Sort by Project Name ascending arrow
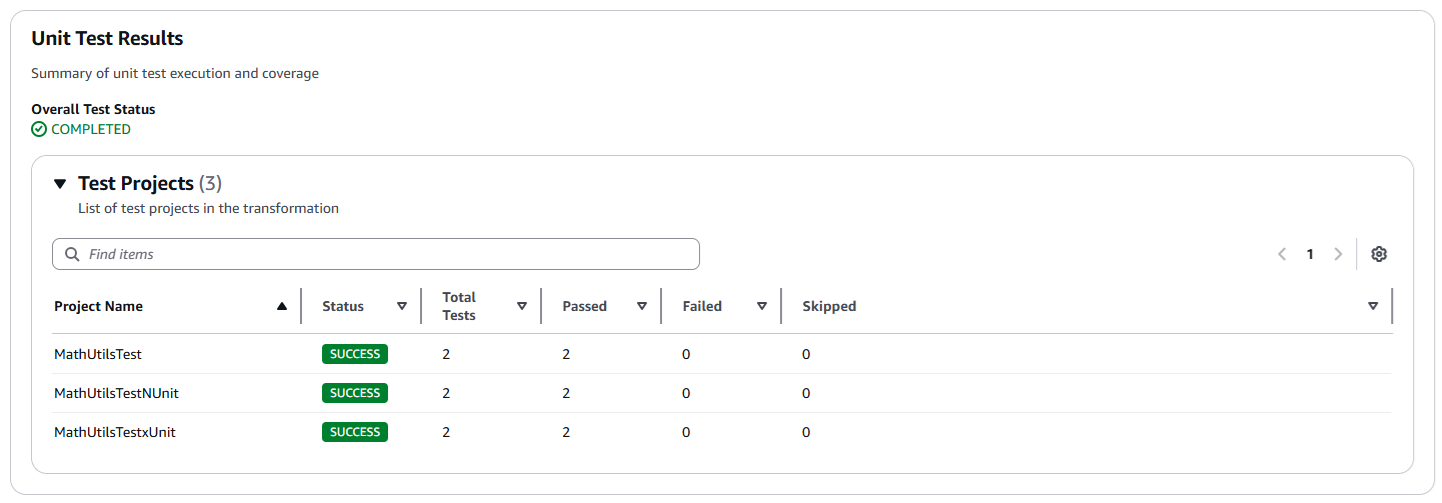Image resolution: width=1442 pixels, height=503 pixels. (282, 307)
